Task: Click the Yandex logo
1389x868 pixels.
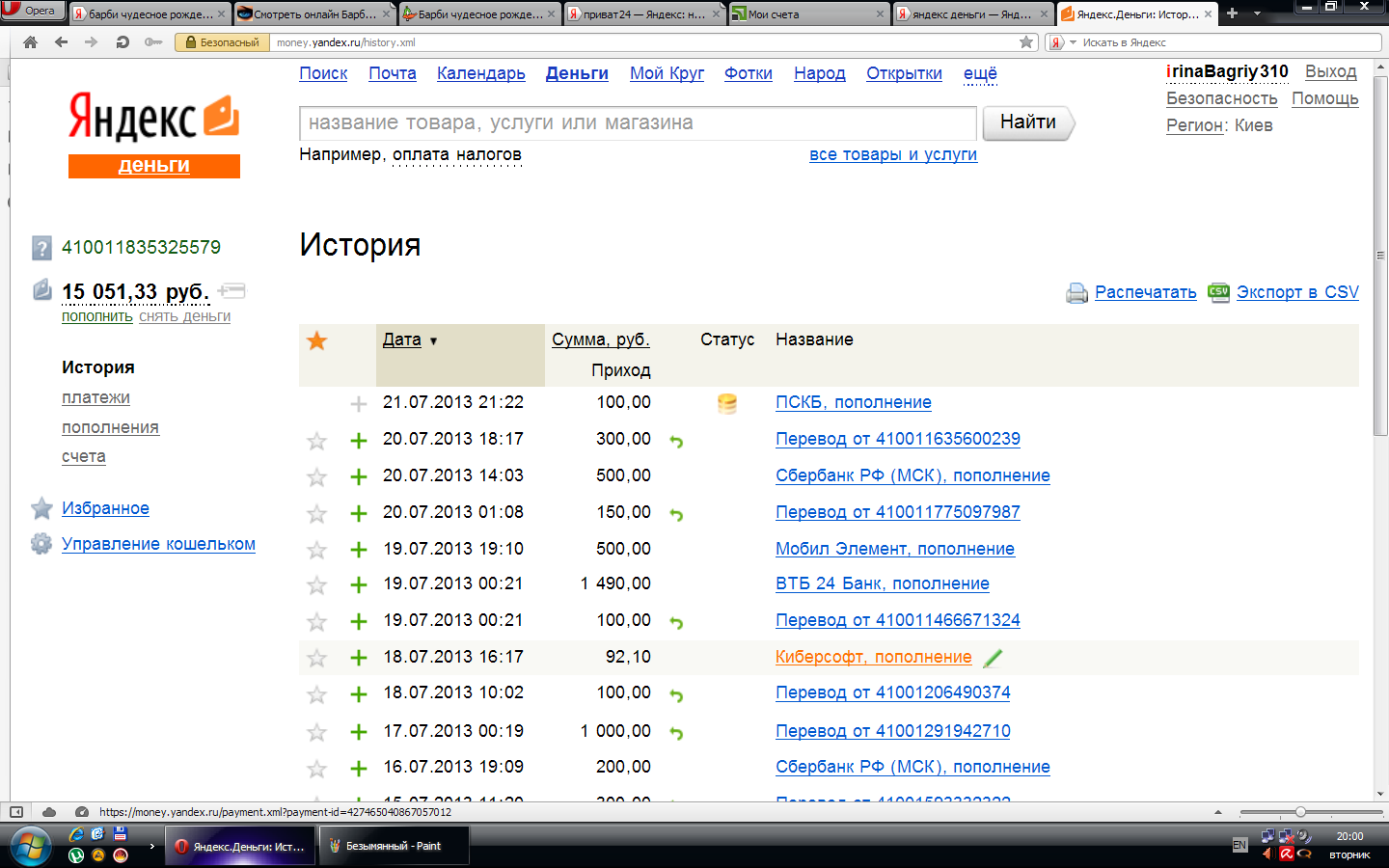Action: click(x=153, y=118)
